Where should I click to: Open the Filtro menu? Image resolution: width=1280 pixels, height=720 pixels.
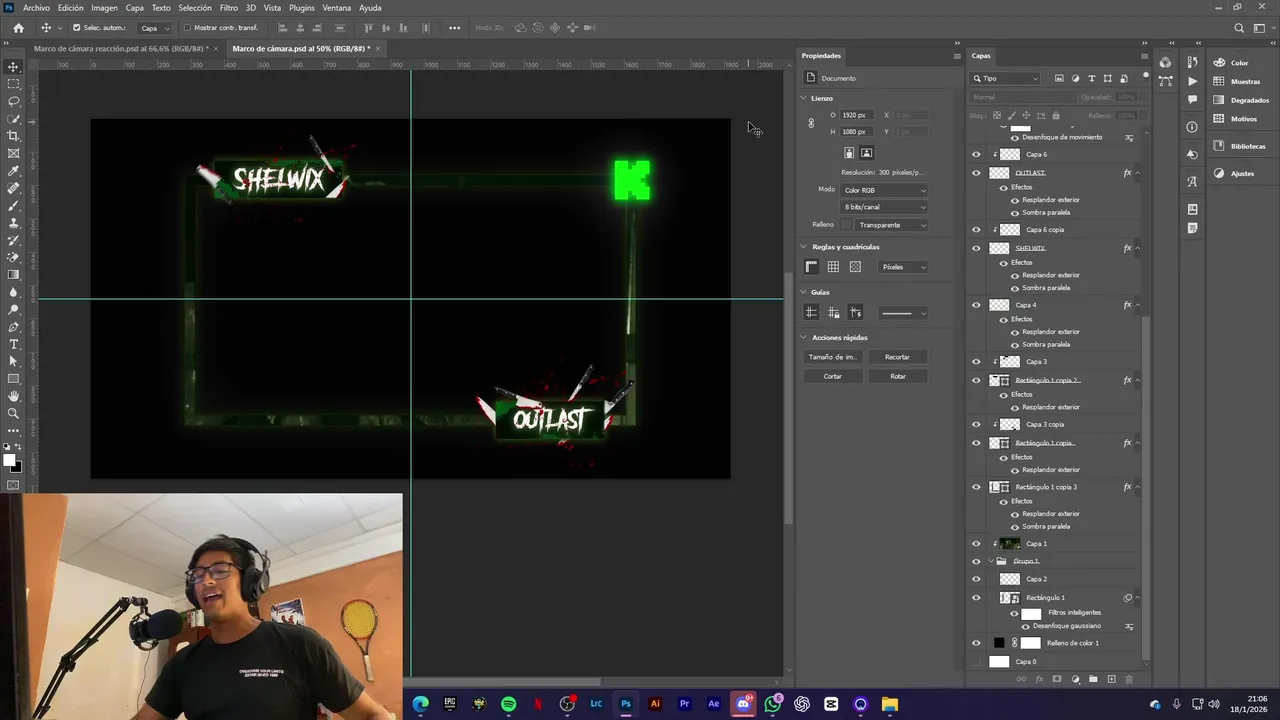(229, 8)
